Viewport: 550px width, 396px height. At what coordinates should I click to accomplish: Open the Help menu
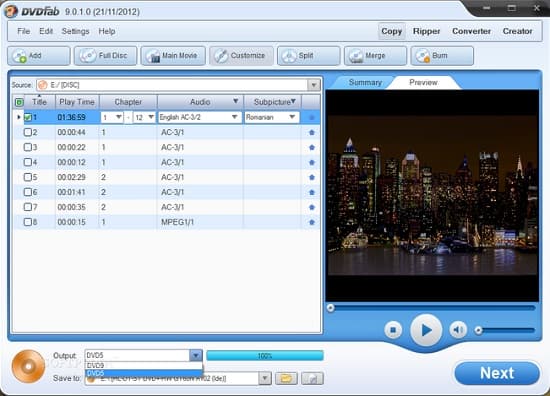[107, 31]
